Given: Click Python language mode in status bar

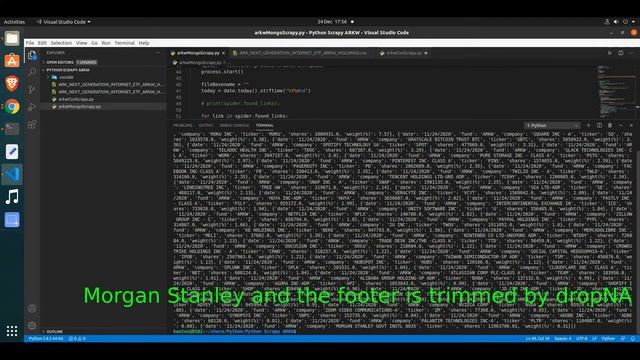Looking at the screenshot, I should click(608, 339).
